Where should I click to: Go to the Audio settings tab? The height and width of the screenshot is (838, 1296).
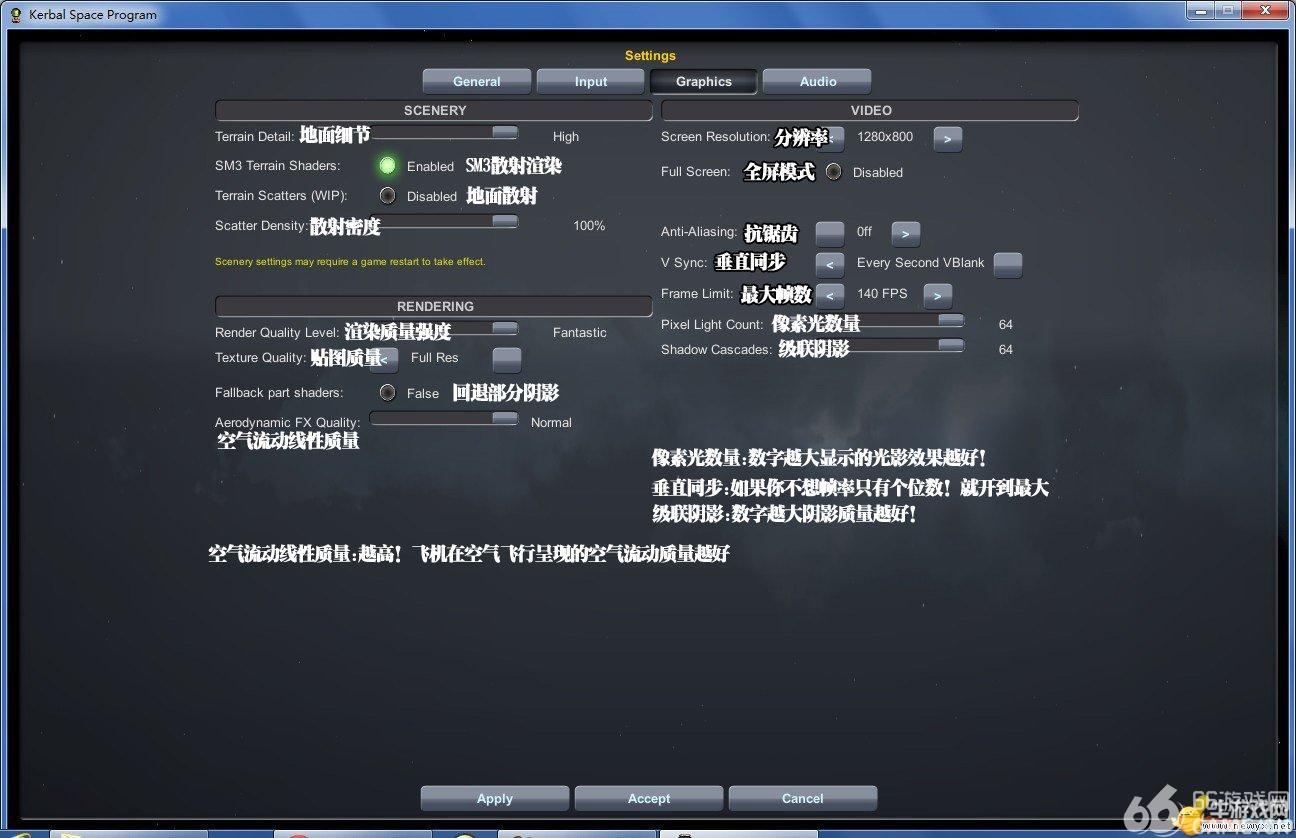coord(817,81)
